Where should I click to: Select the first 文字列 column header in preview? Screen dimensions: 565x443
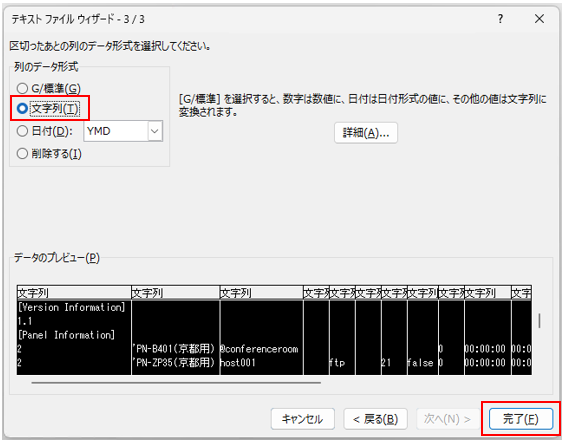(74, 293)
